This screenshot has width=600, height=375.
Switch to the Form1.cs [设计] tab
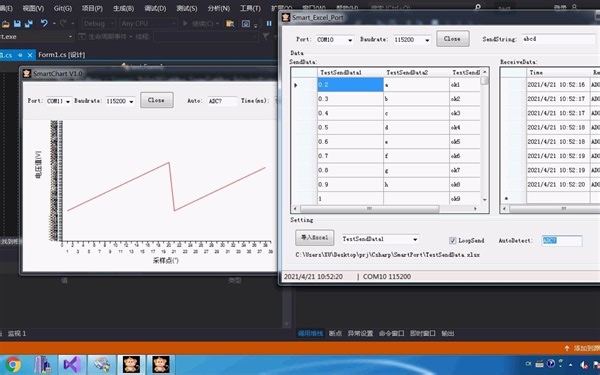click(x=62, y=55)
